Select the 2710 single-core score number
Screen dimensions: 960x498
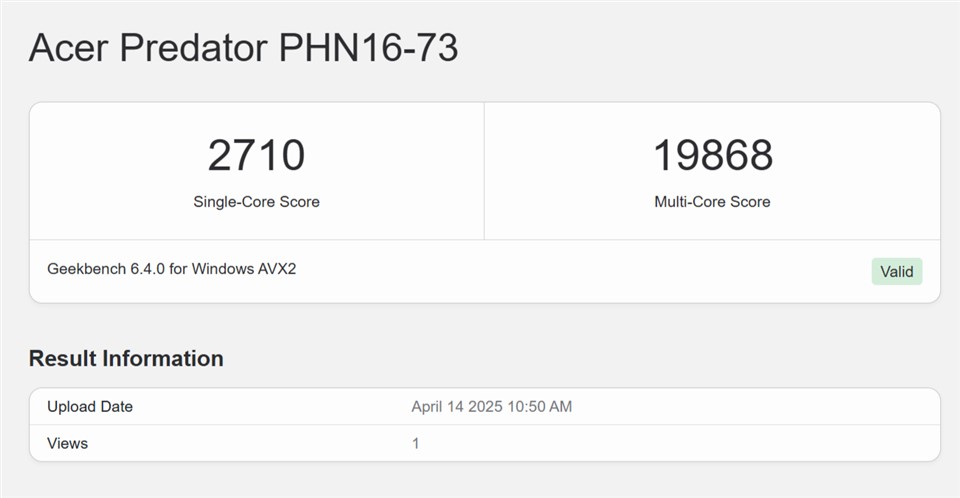pyautogui.click(x=256, y=155)
